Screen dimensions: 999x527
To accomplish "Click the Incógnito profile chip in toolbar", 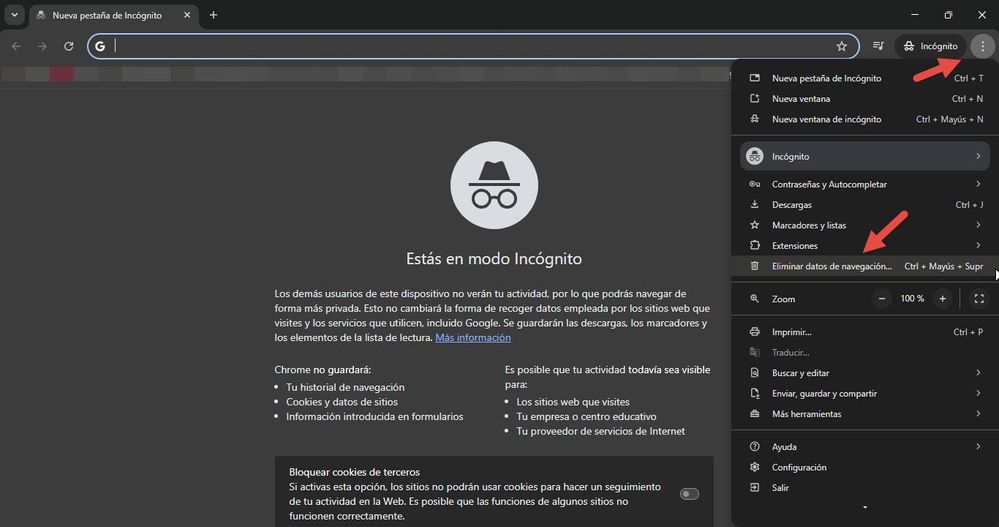I will [931, 46].
